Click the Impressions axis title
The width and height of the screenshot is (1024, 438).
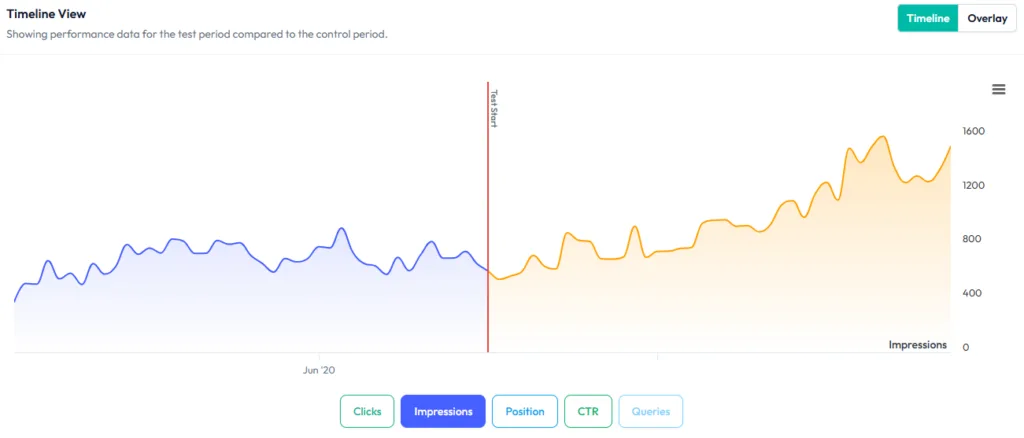(x=917, y=345)
